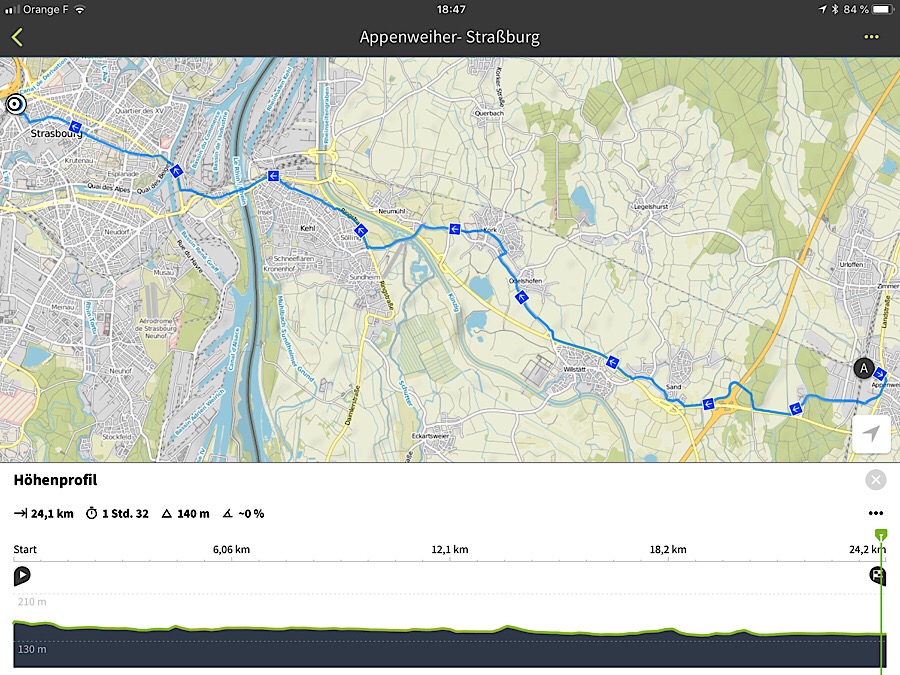Select the direction arrow at Quai des Belges
900x675 pixels.
(176, 171)
